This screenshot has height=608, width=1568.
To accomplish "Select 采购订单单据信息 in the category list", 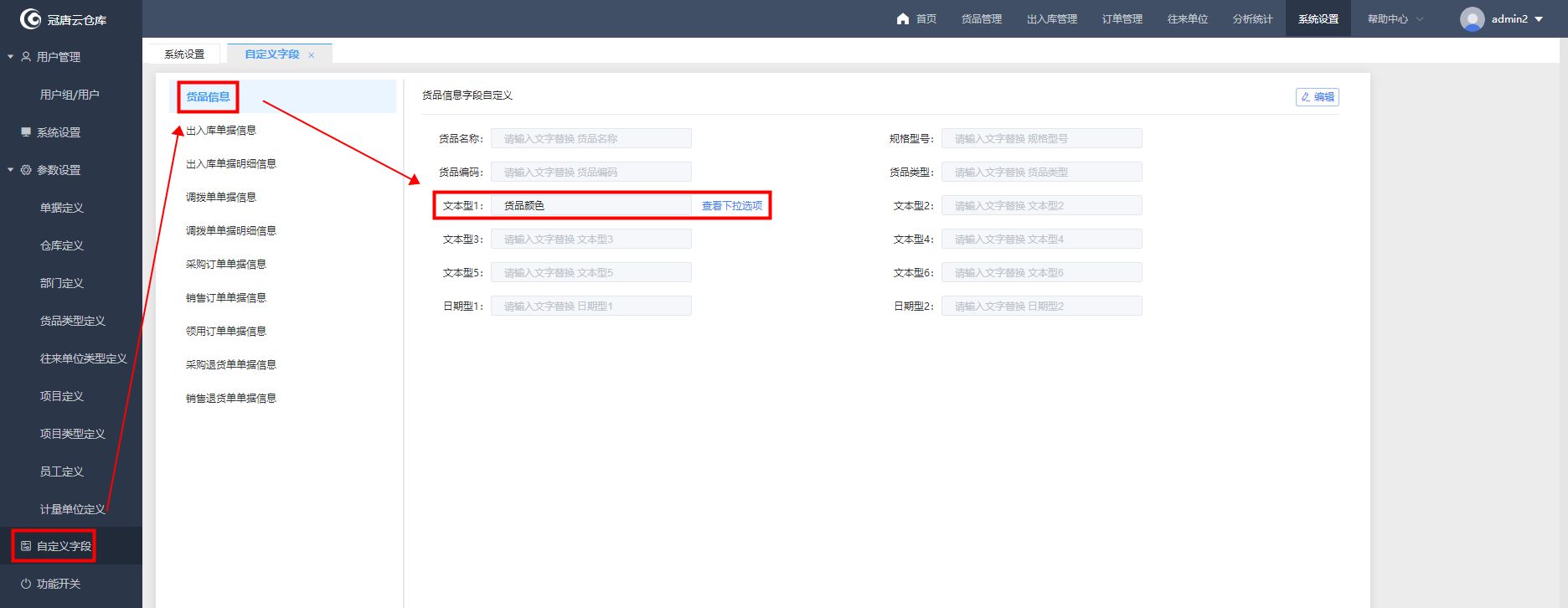I will click(x=226, y=265).
